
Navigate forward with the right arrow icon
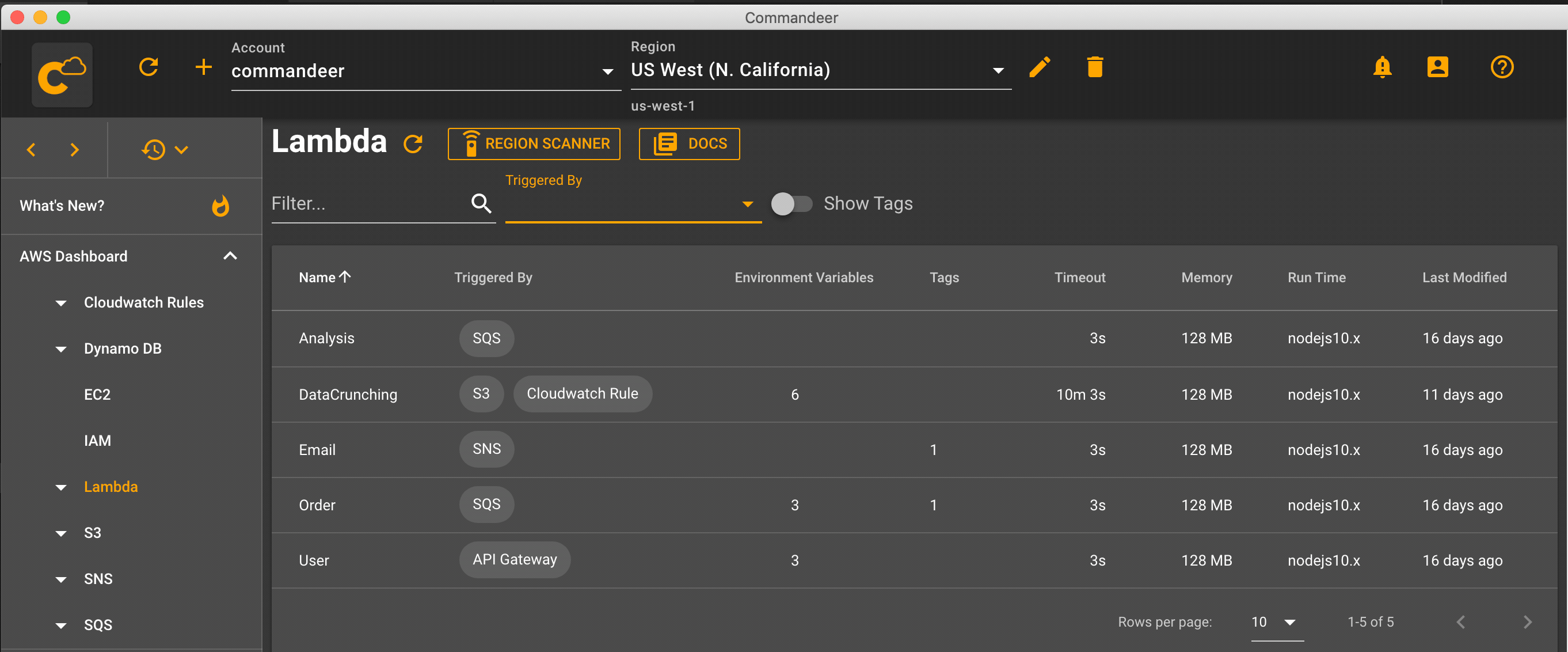[74, 149]
